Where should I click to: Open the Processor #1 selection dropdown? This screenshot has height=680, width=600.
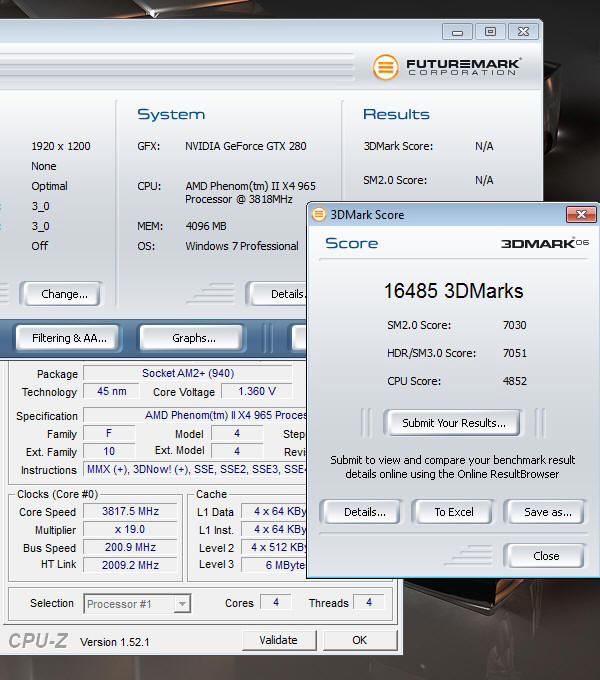coord(137,604)
